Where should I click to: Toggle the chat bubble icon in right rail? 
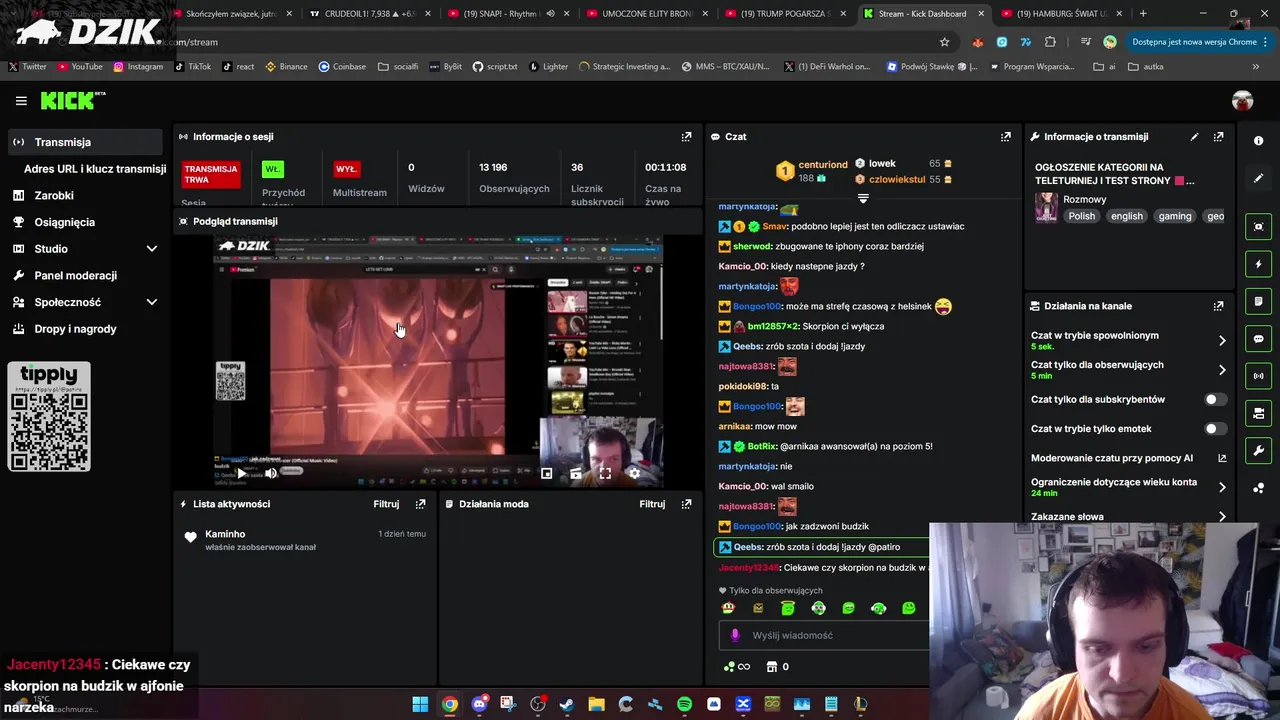pyautogui.click(x=1259, y=339)
